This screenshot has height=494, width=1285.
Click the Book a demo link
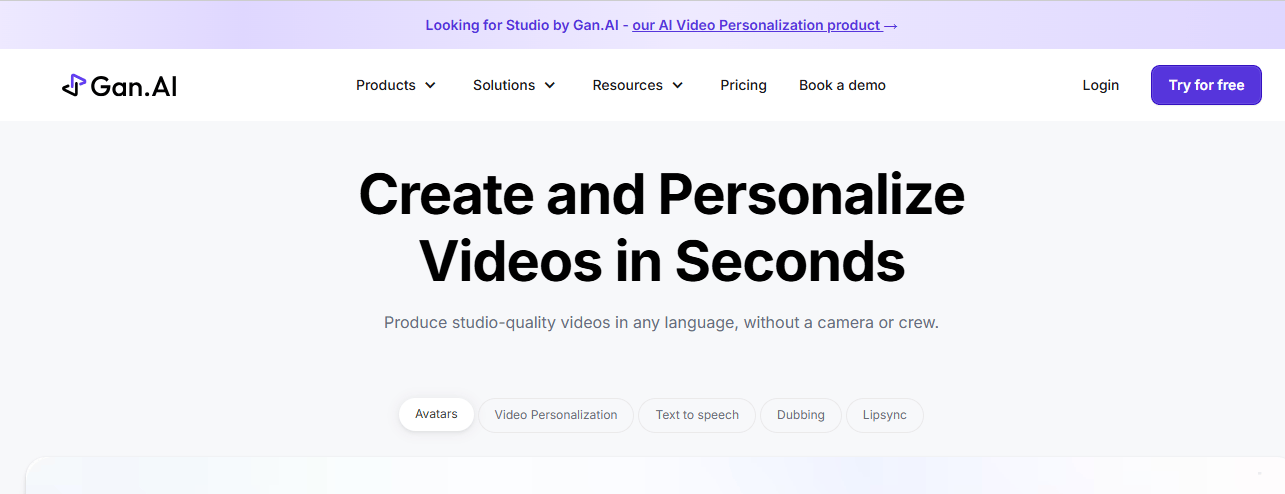(x=842, y=86)
